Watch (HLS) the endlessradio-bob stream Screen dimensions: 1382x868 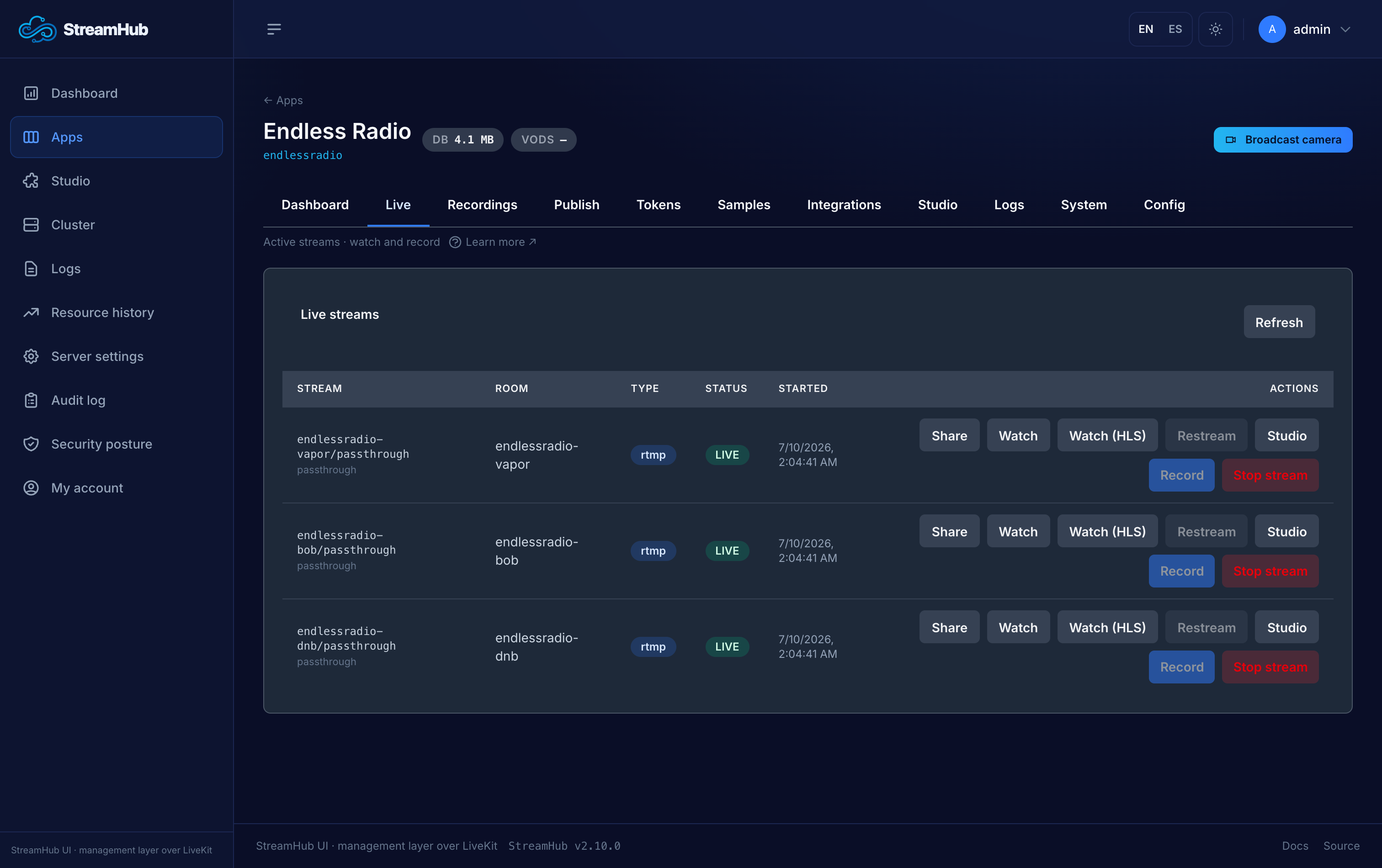(x=1107, y=531)
